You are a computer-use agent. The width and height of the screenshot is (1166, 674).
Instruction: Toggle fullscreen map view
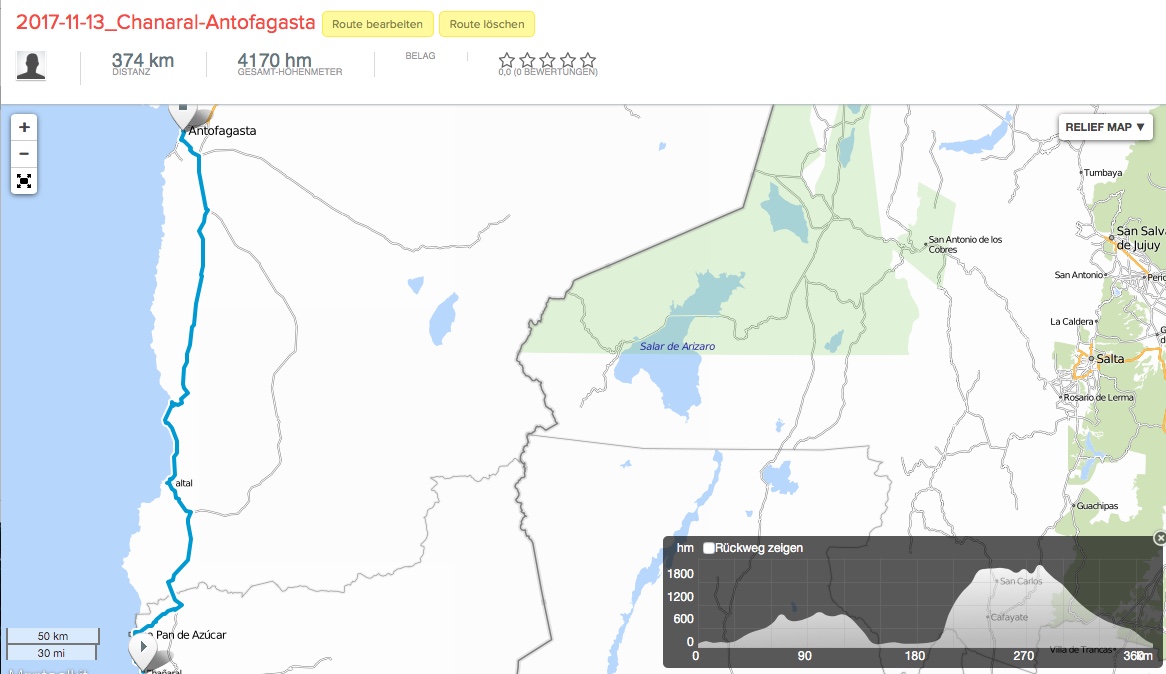24,181
